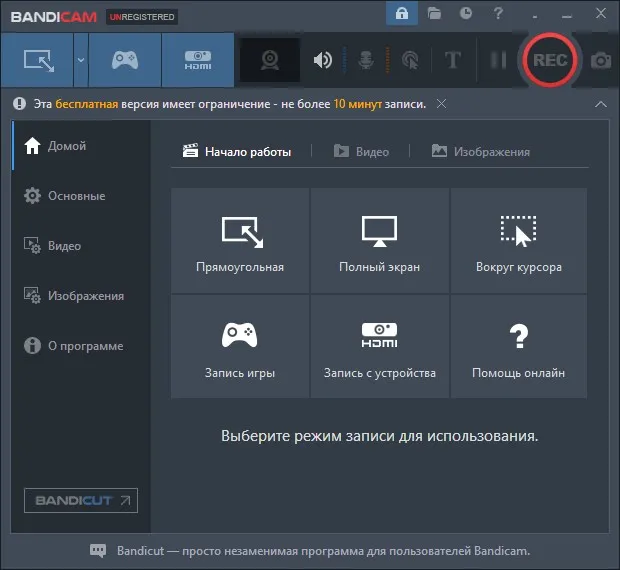Open the Bandicut link button
Image resolution: width=620 pixels, height=570 pixels.
tap(81, 500)
